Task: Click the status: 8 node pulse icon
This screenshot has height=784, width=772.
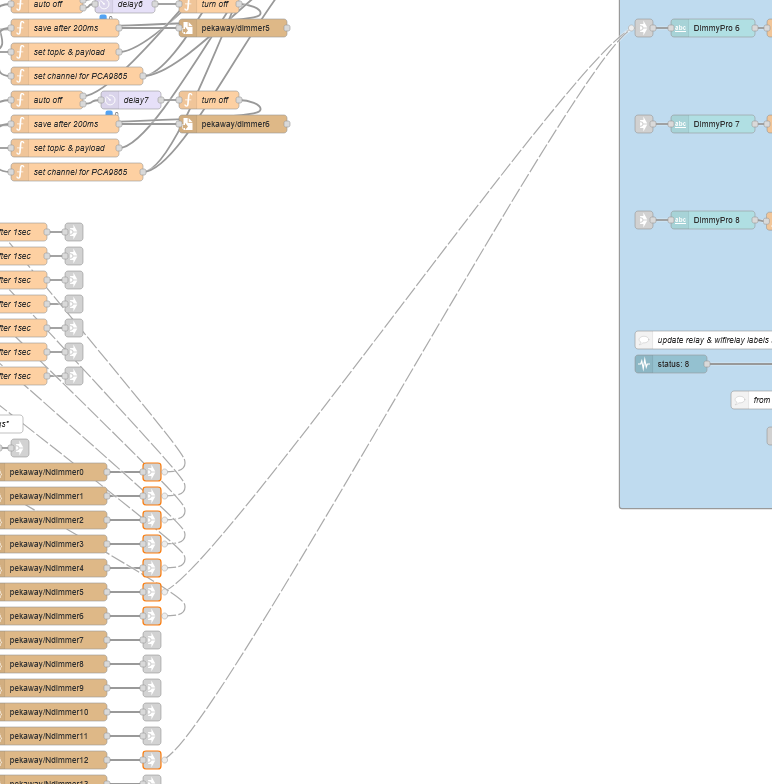Action: (644, 364)
